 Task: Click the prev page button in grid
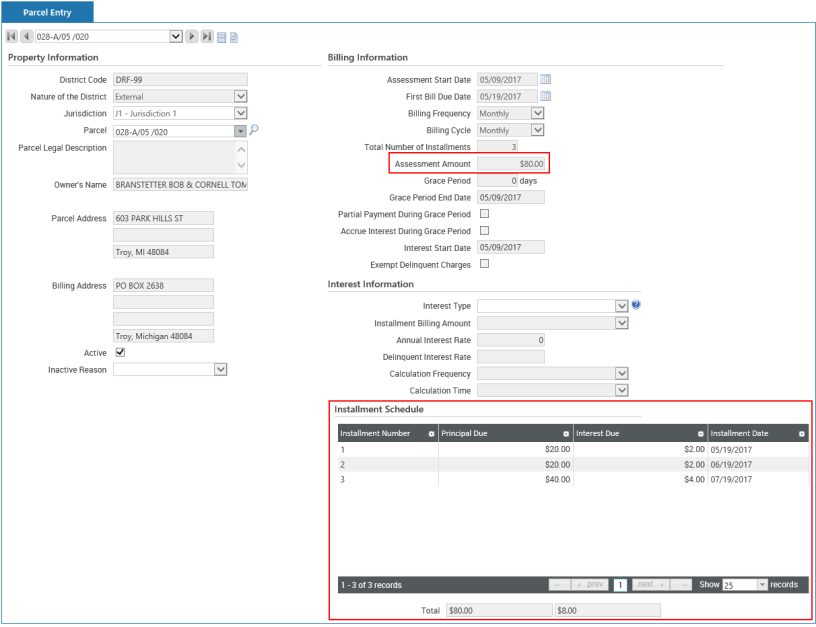click(x=590, y=584)
